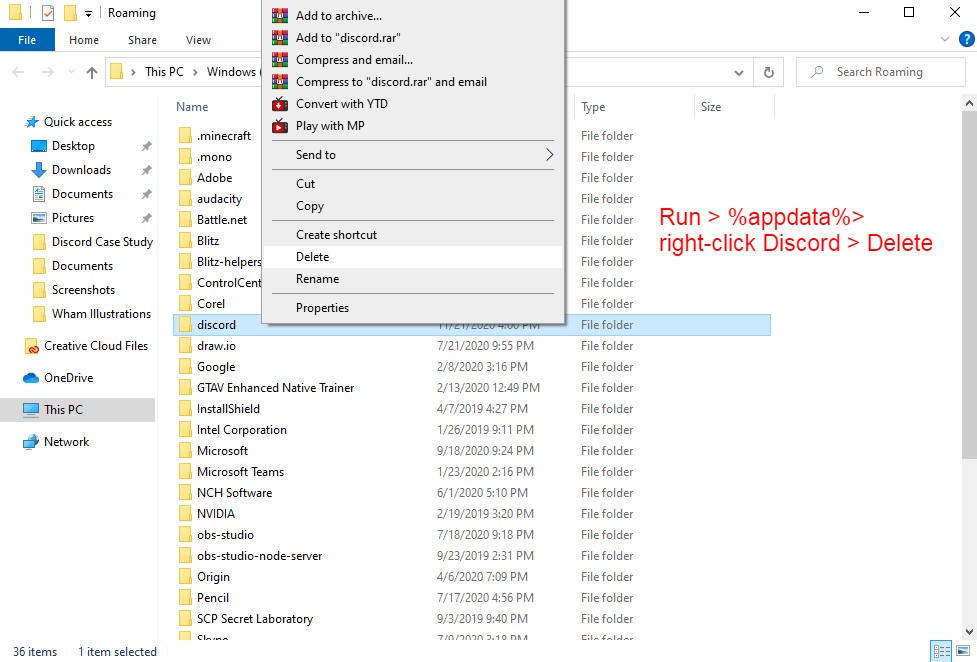
Task: Click the discord folder icon in file list
Action: pyautogui.click(x=185, y=325)
